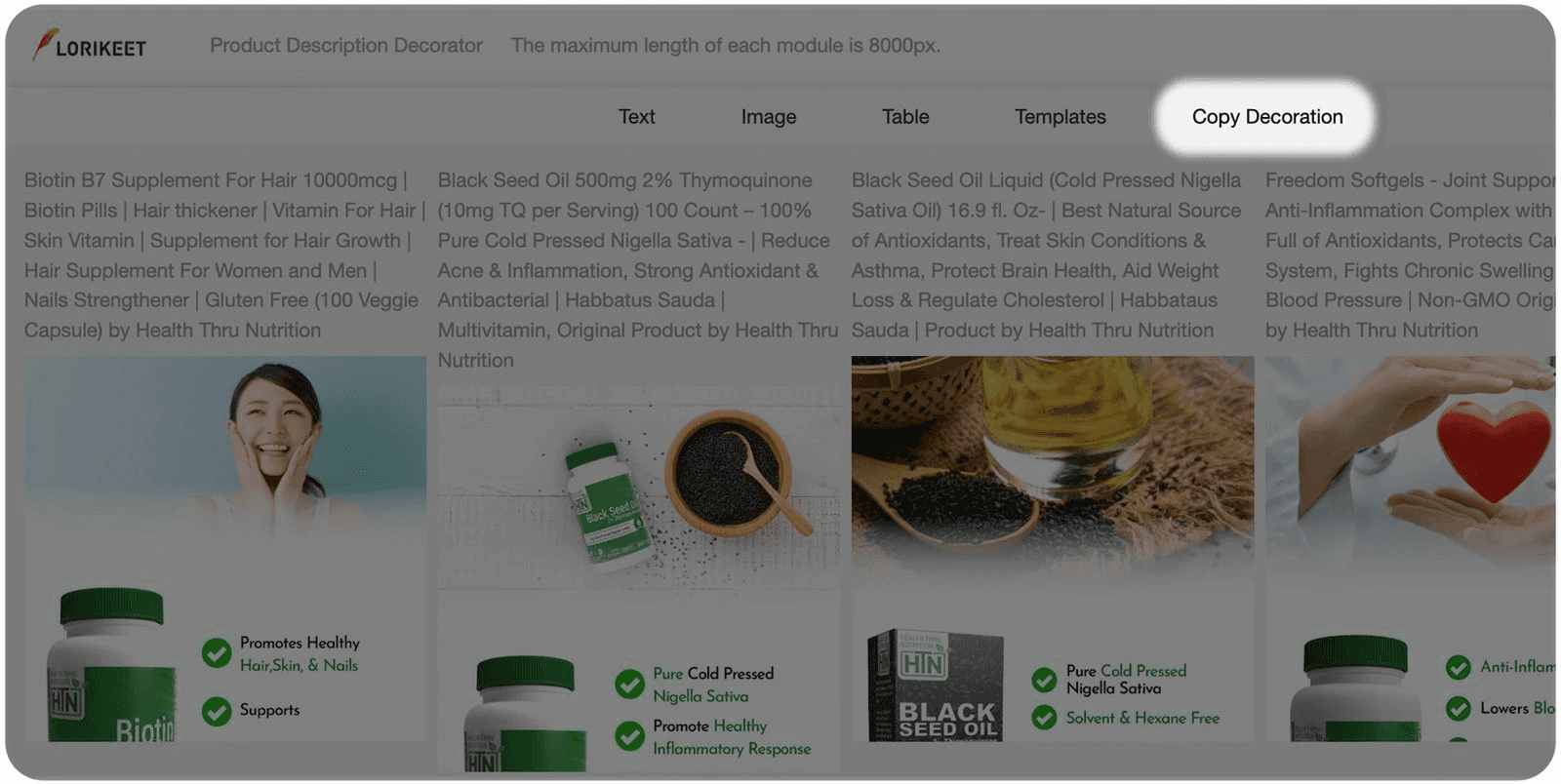Screen dimensions: 1561x784
Task: Select the Table tab
Action: tap(905, 117)
